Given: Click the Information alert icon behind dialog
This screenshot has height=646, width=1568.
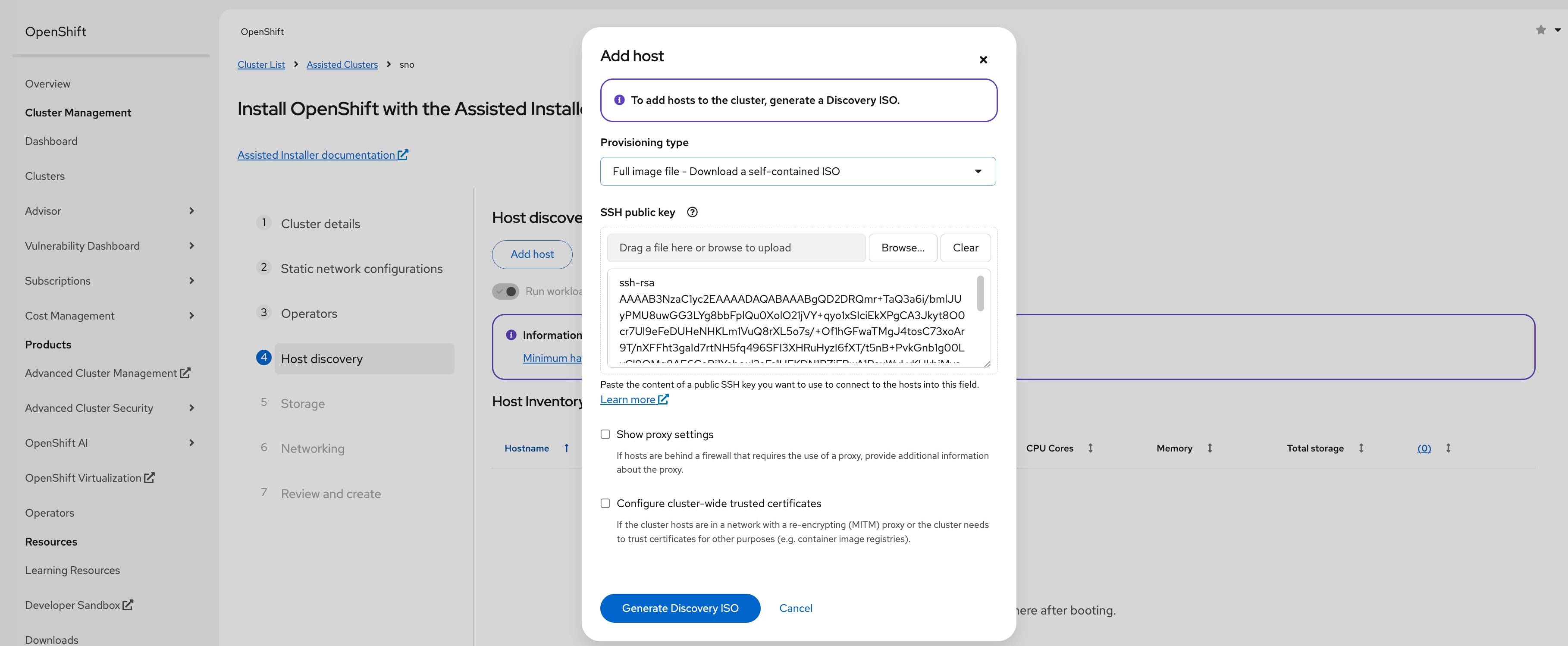Looking at the screenshot, I should click(511, 335).
